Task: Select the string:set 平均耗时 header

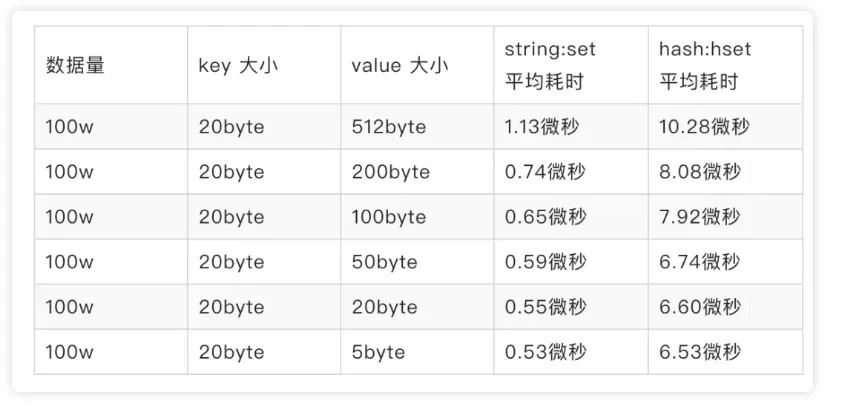Action: coord(571,65)
